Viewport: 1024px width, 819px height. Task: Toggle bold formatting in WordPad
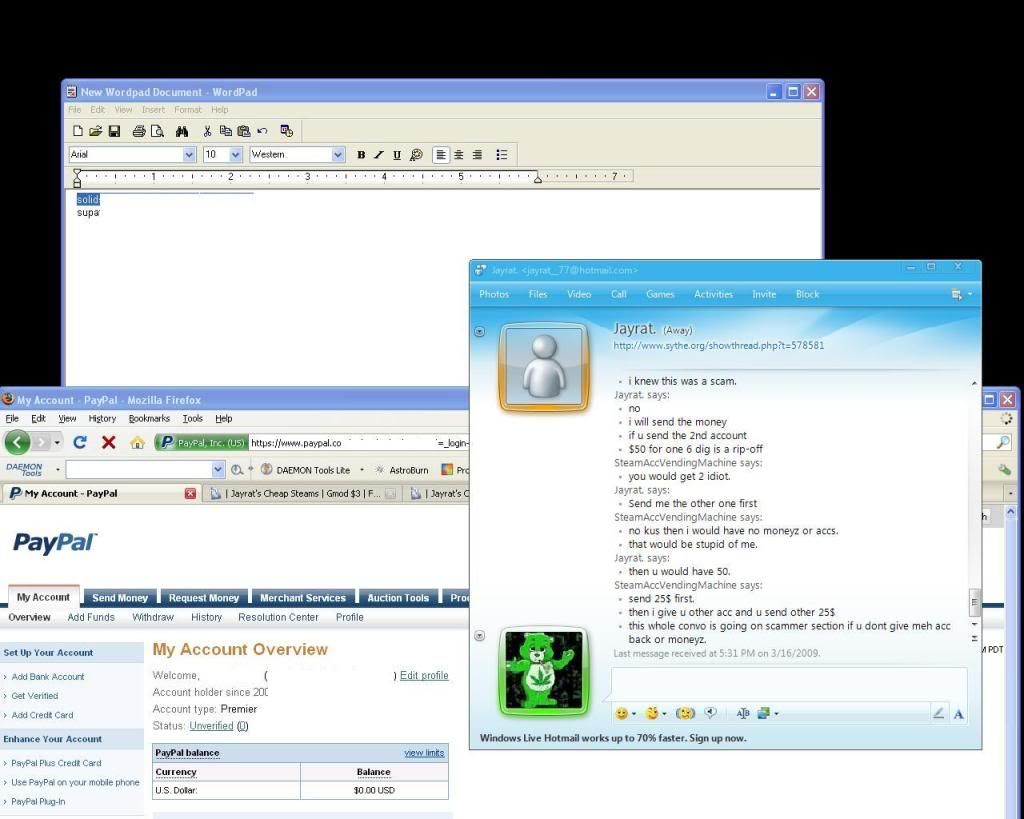pyautogui.click(x=361, y=155)
